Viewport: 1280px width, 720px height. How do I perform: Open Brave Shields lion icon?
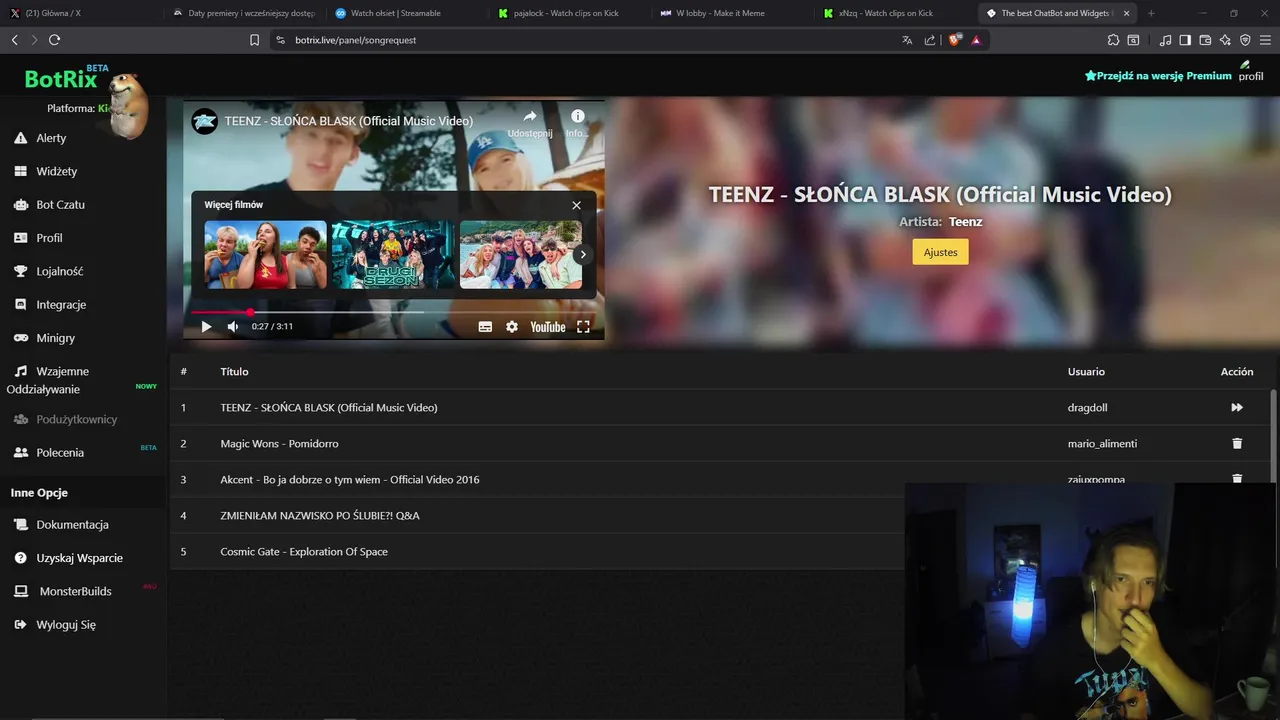[954, 40]
